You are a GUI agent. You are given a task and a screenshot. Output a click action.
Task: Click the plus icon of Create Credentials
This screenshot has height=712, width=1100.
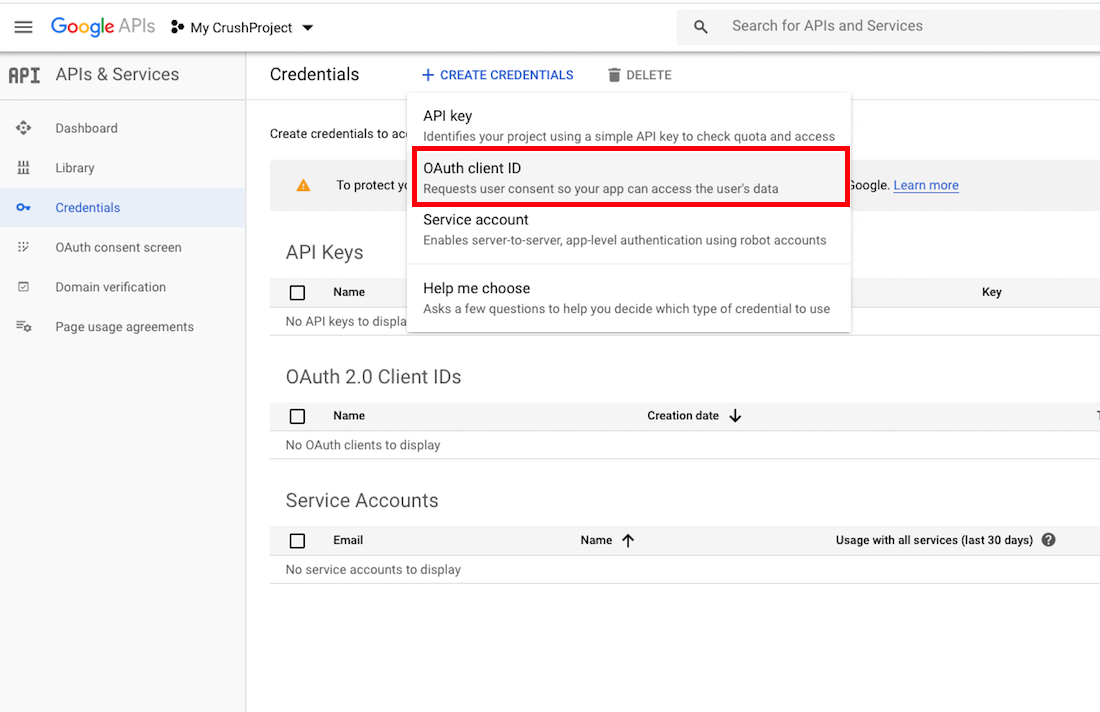(427, 75)
